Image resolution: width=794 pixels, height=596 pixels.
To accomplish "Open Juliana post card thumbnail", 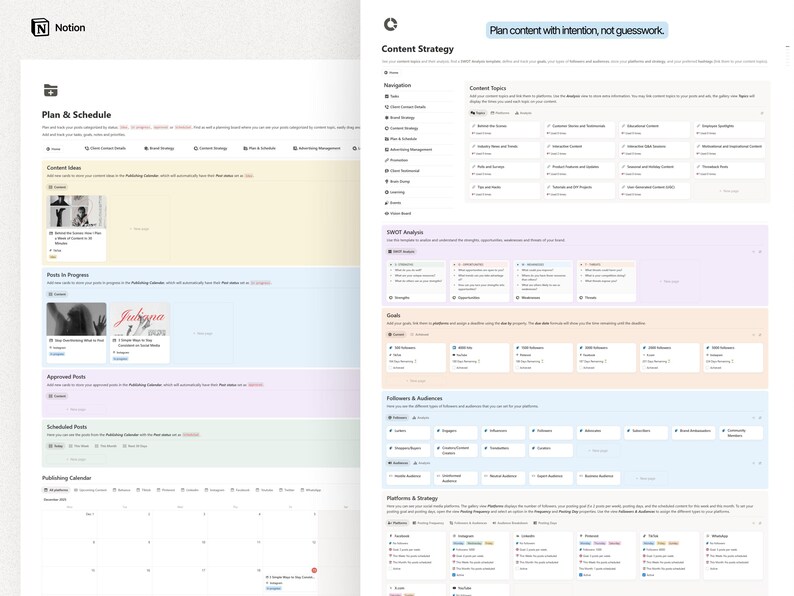I will coord(140,319).
